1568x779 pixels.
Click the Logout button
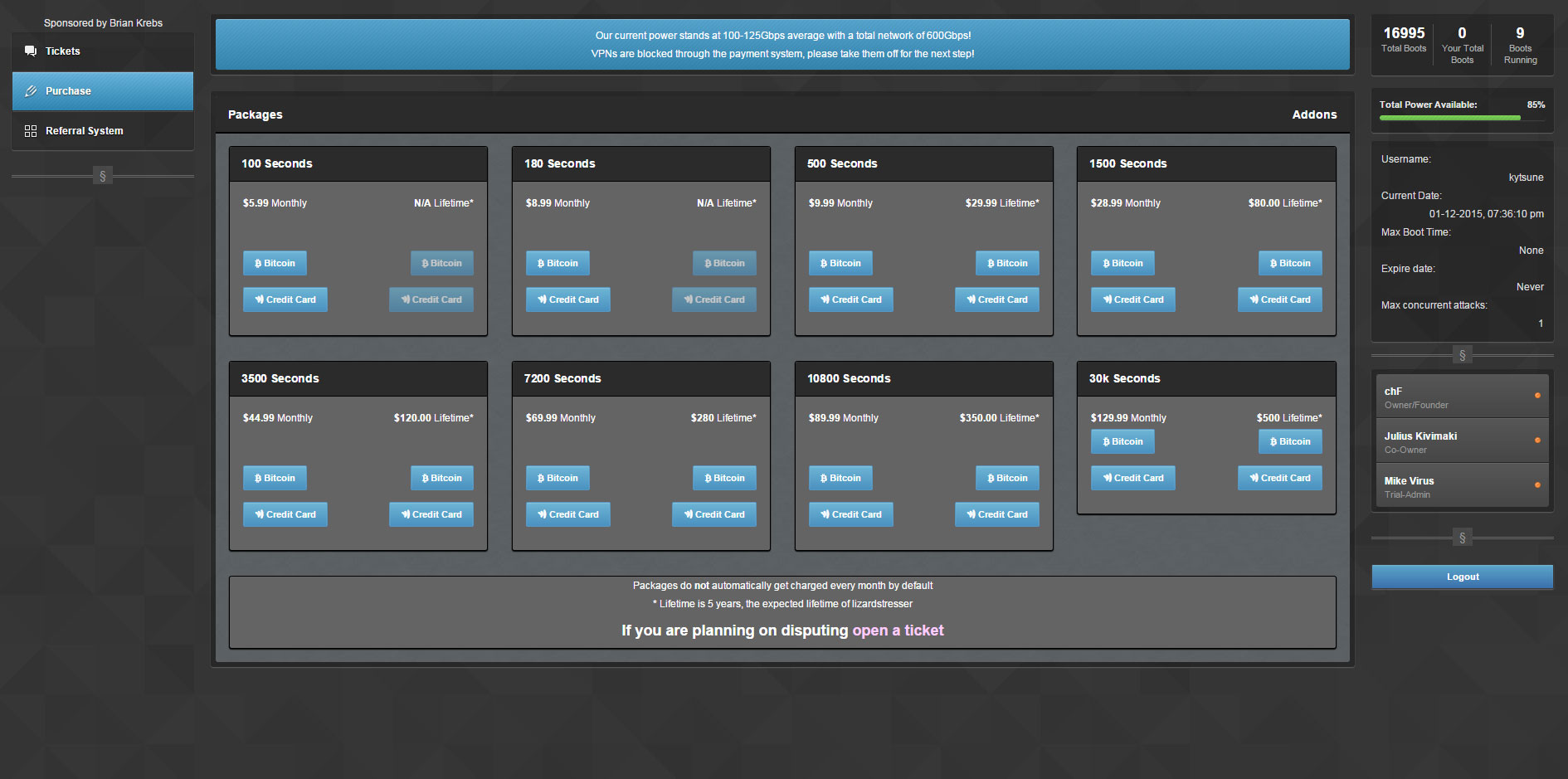1463,577
